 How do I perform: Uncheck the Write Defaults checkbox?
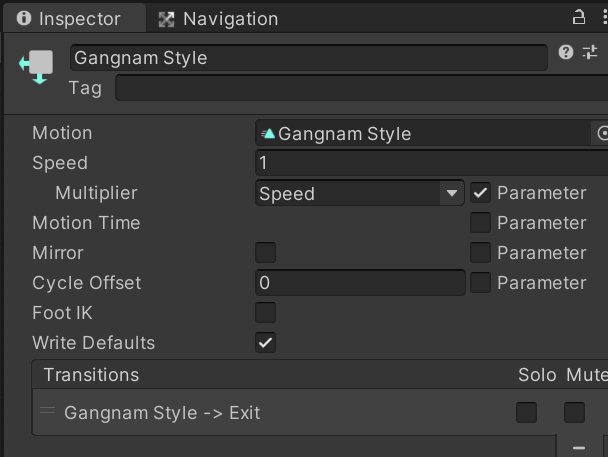click(x=266, y=343)
